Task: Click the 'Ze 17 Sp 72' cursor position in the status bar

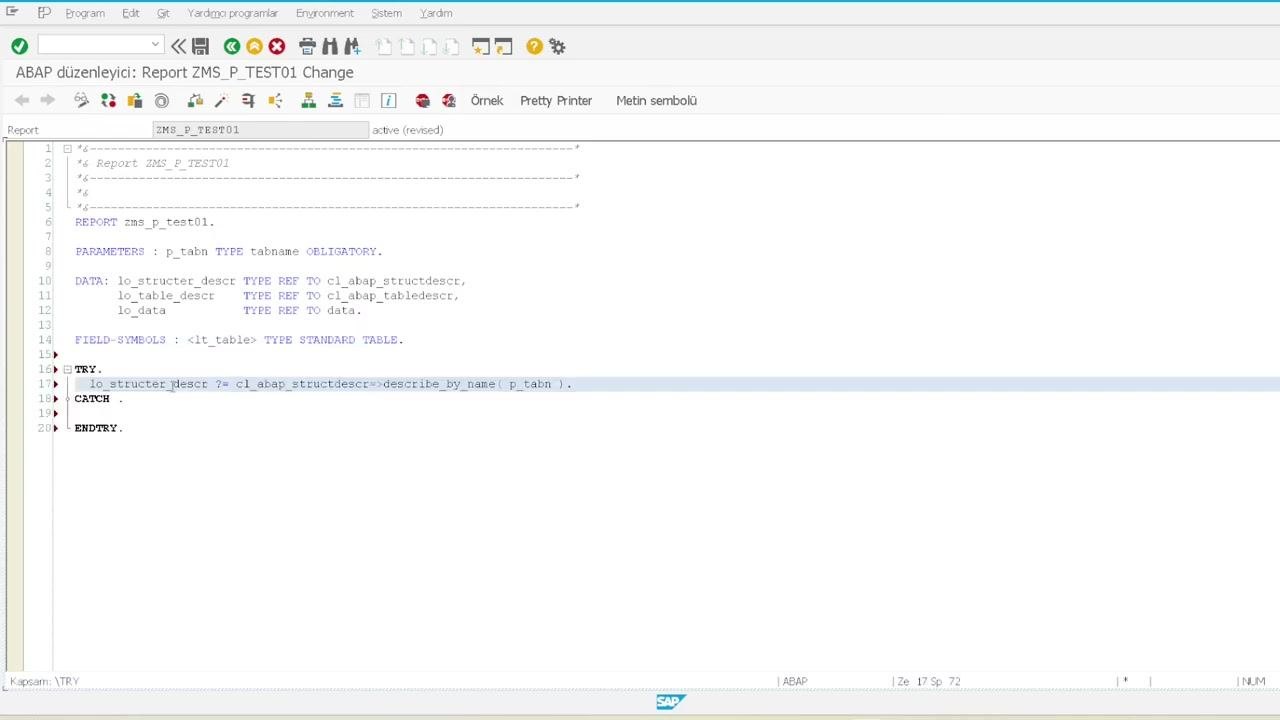Action: point(929,681)
